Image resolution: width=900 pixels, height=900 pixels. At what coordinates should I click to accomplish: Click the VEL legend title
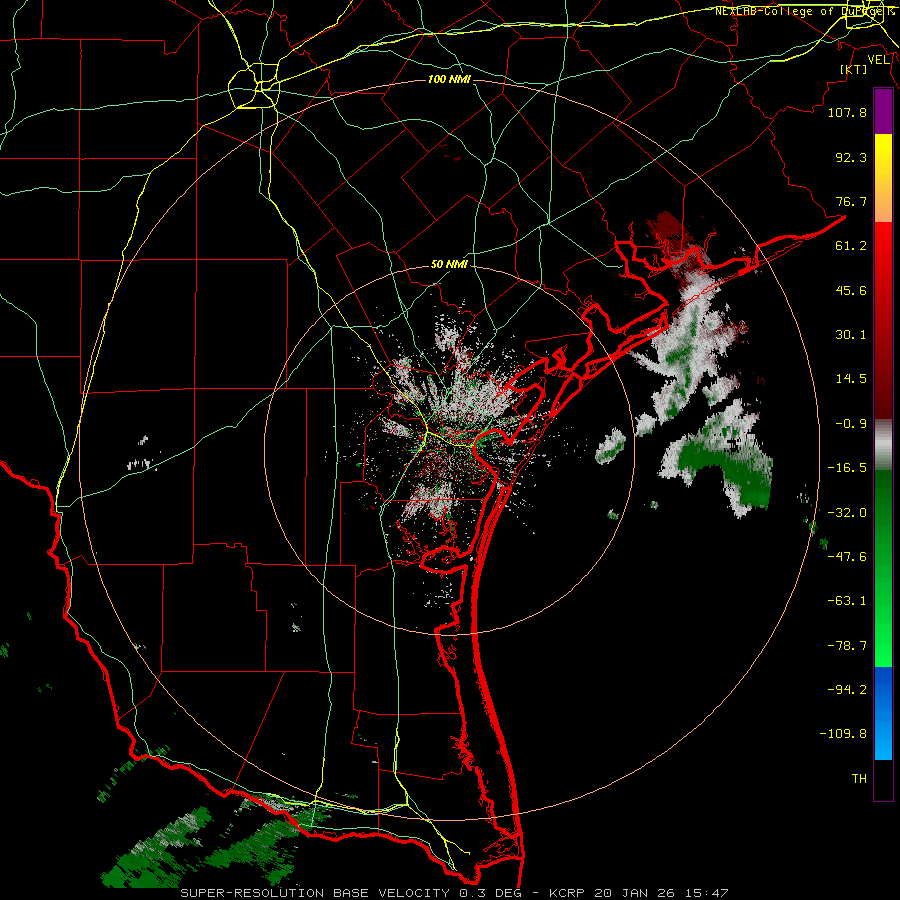878,60
